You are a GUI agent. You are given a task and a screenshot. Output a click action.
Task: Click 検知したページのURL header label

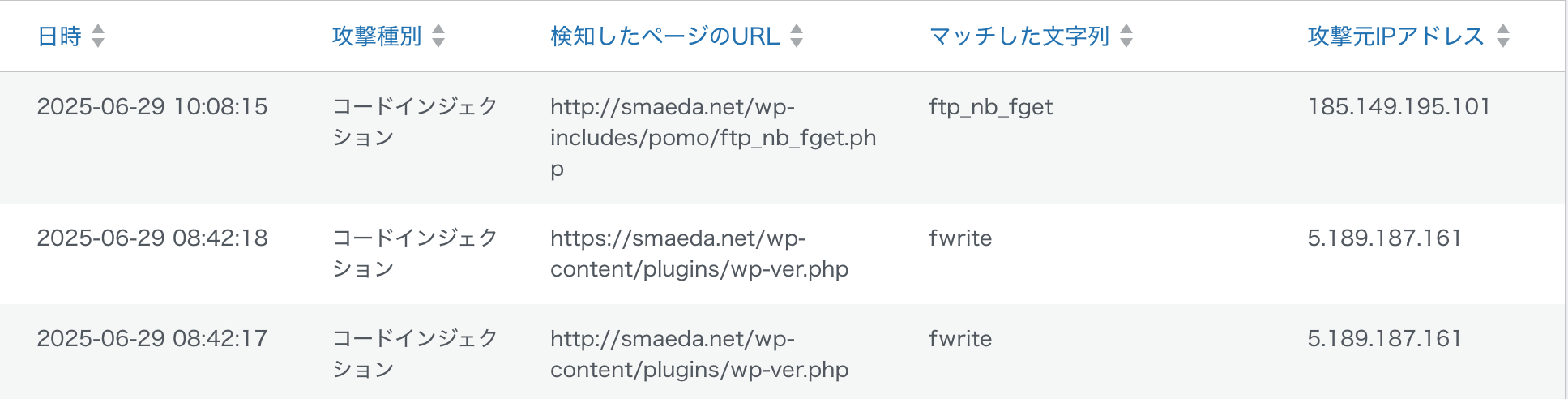(665, 36)
